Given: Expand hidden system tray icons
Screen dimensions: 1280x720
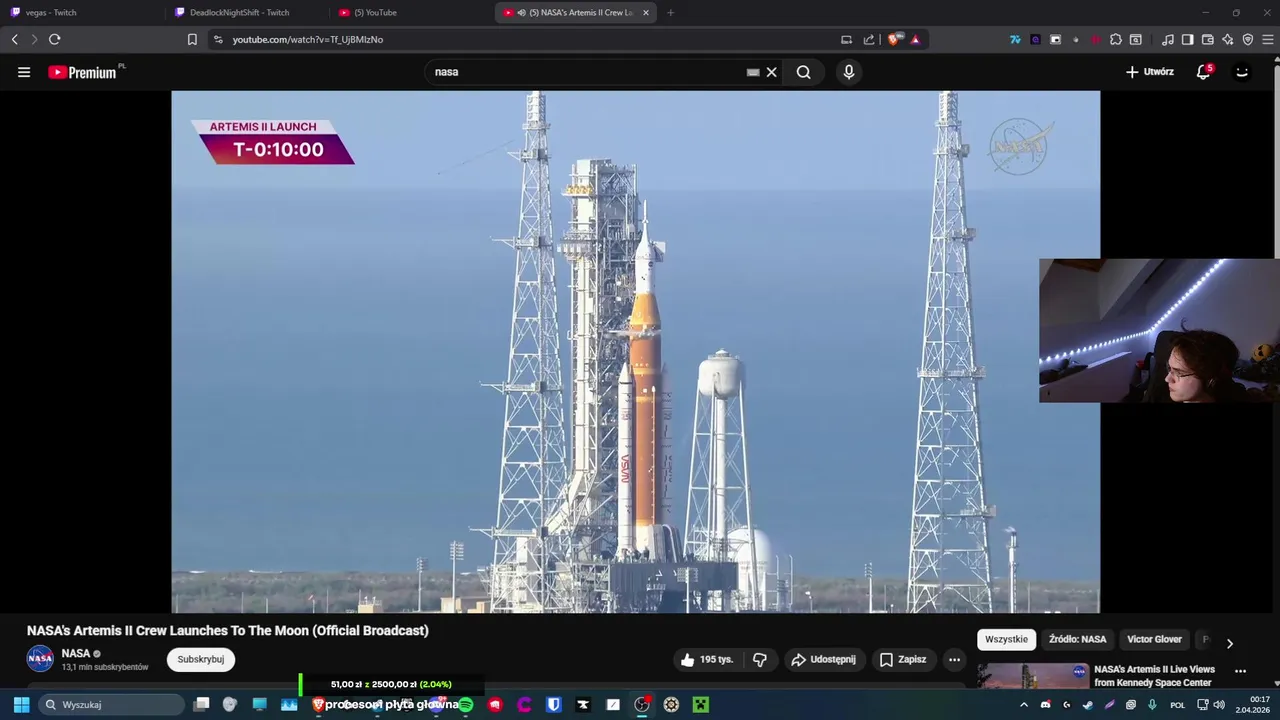Looking at the screenshot, I should 1024,705.
